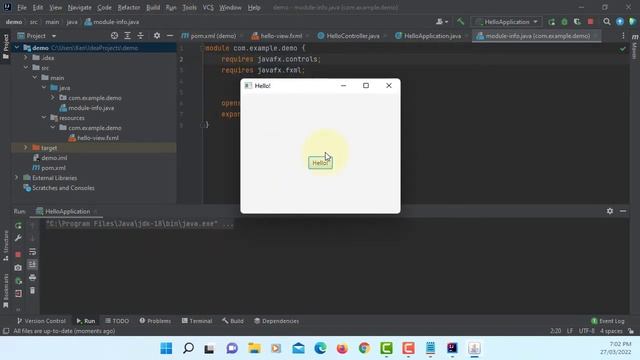Clear console with trash icon
Image resolution: width=640 pixels, height=360 pixels.
33,291
